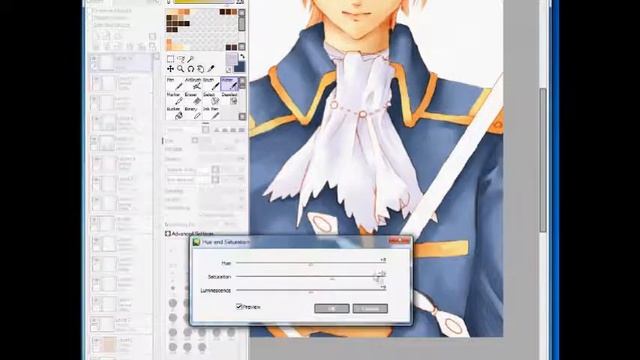Choose the Eraser tool
The image size is (640, 360).
click(x=193, y=98)
